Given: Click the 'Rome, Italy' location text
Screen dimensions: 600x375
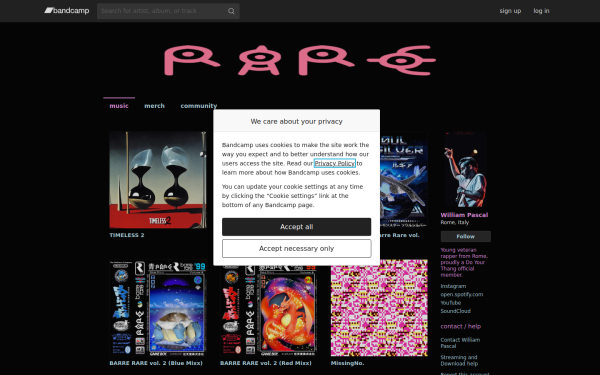Looking at the screenshot, I should (455, 222).
